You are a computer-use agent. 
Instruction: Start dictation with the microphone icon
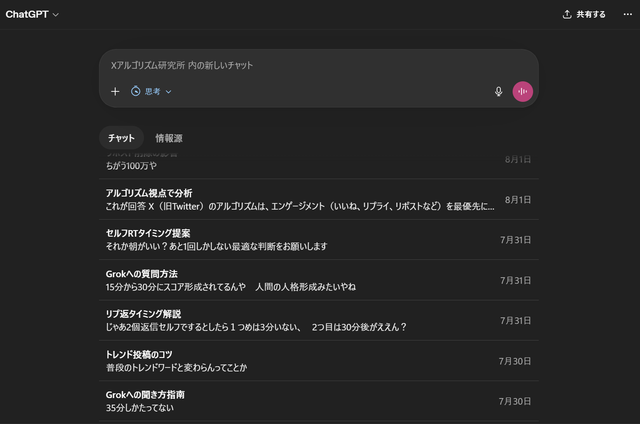[x=498, y=92]
